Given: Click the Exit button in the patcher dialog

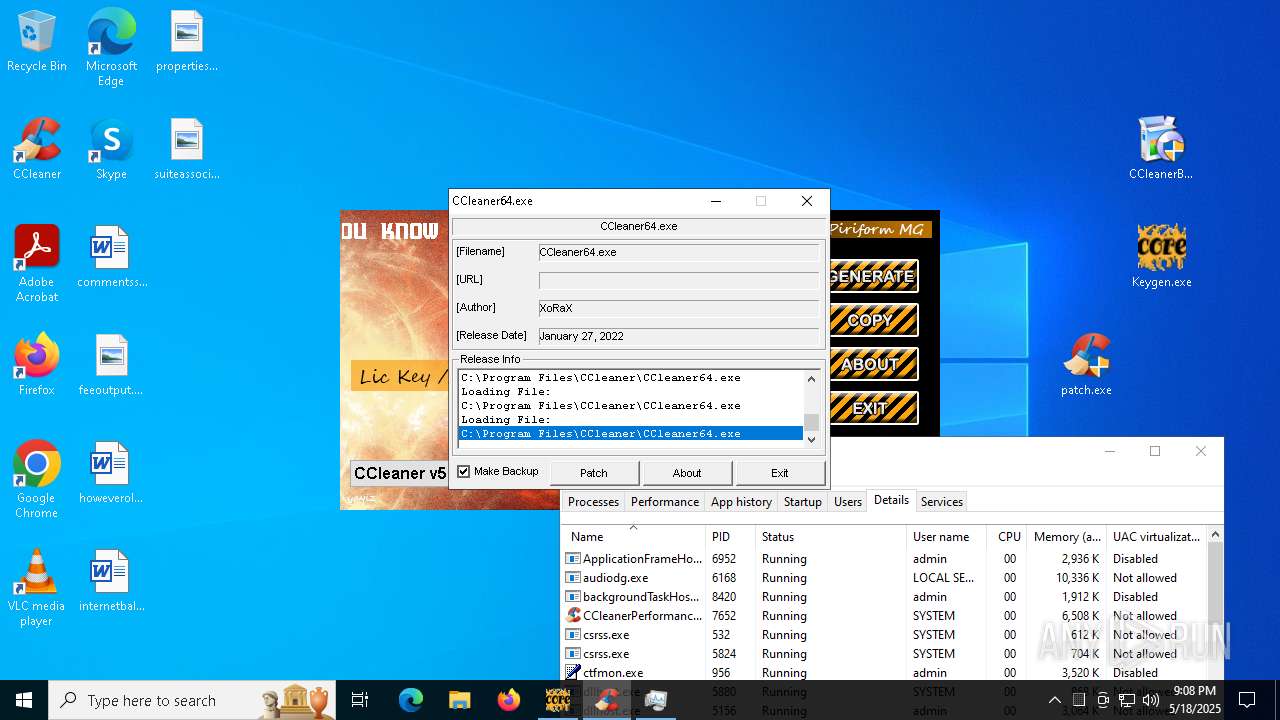Looking at the screenshot, I should coord(780,473).
